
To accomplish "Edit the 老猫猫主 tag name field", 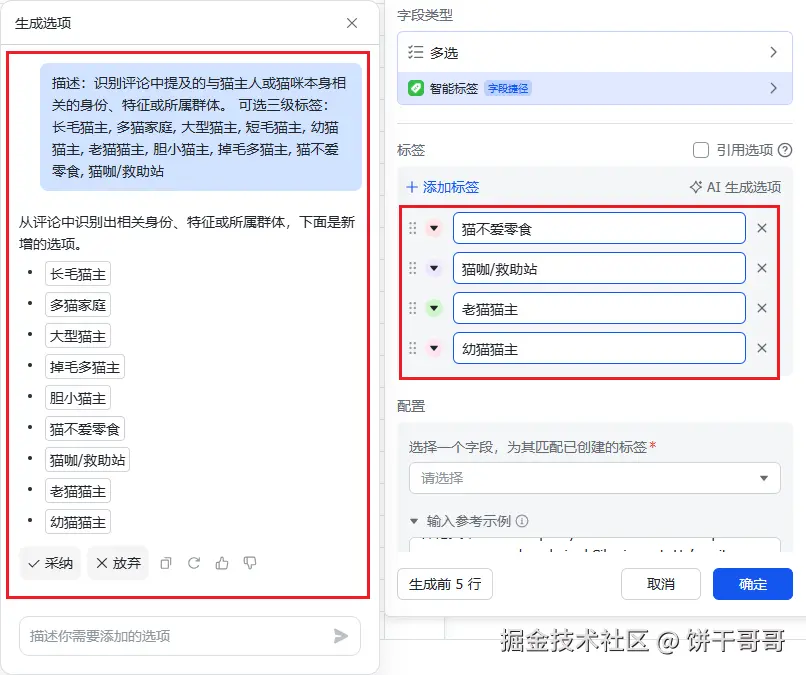I will click(x=599, y=308).
